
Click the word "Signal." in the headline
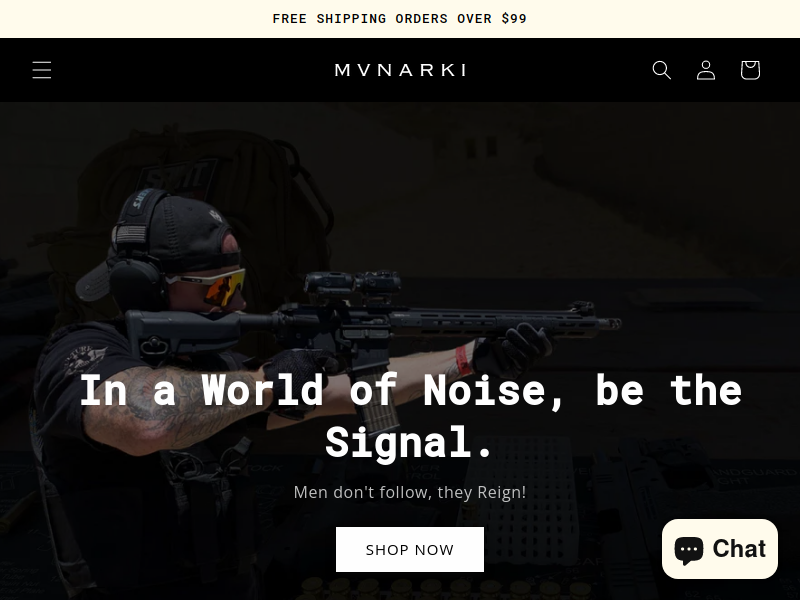coord(409,442)
